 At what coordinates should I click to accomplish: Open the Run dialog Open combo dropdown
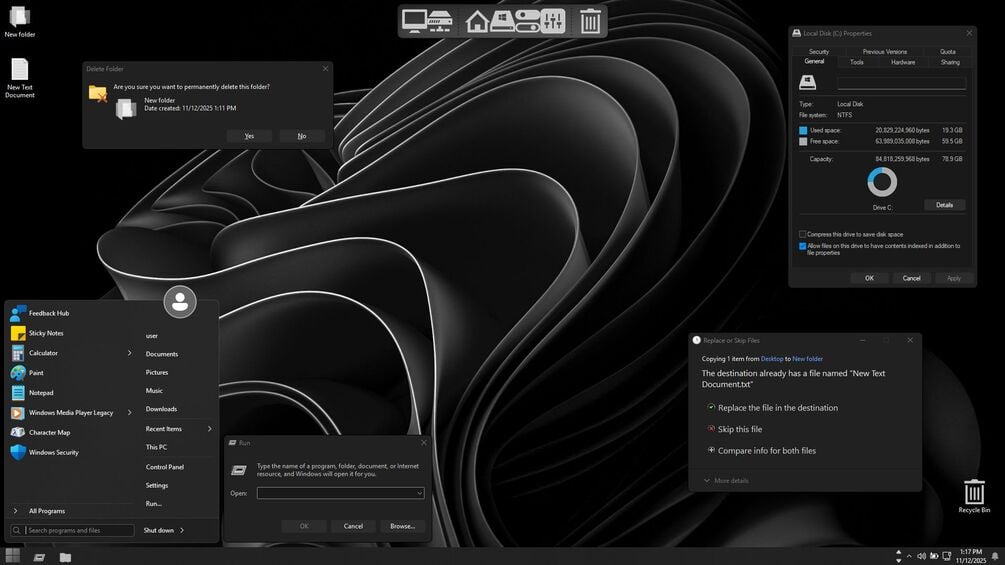tap(419, 493)
